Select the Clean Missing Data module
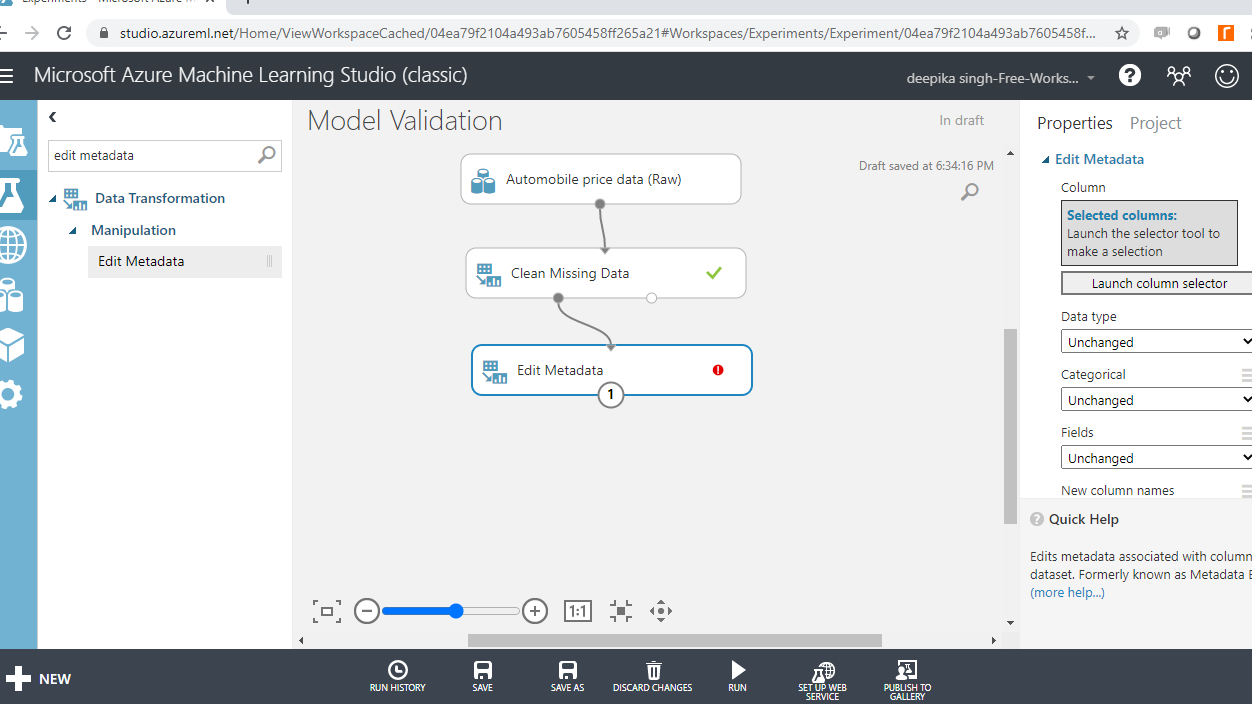Screen dimensions: 1252x704 pyautogui.click(x=606, y=273)
